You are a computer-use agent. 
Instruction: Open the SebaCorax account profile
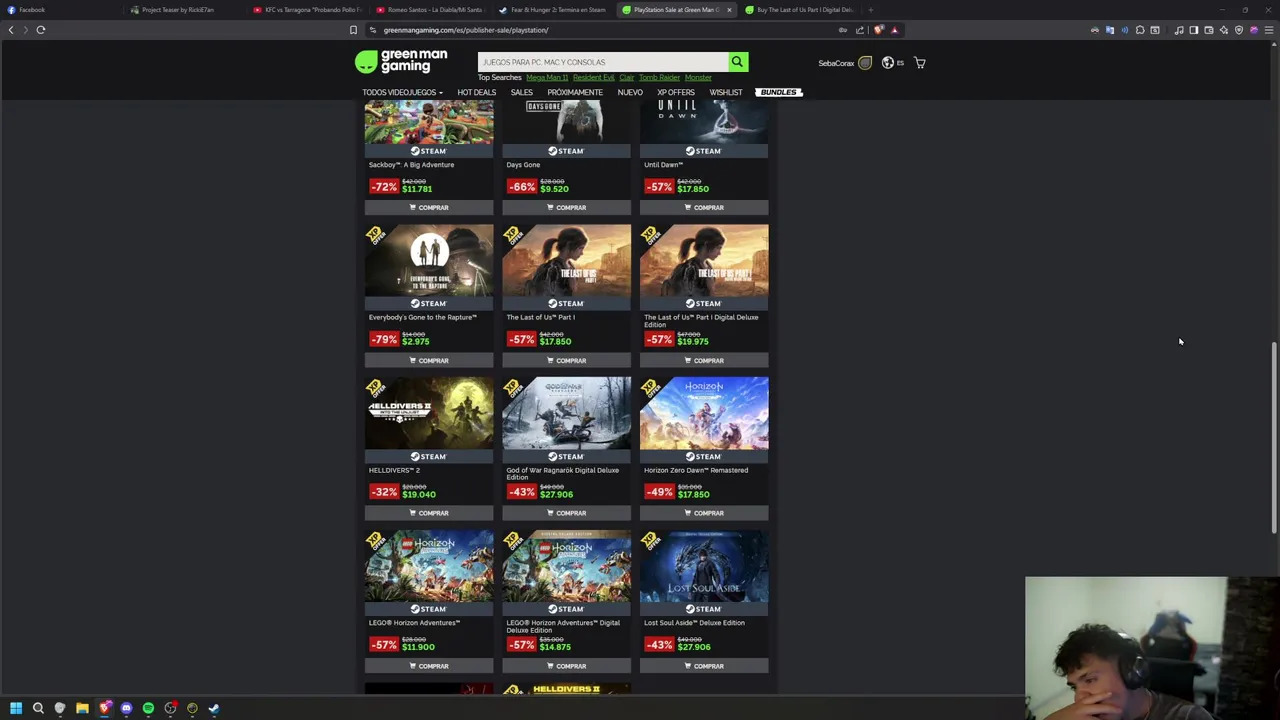(x=845, y=63)
